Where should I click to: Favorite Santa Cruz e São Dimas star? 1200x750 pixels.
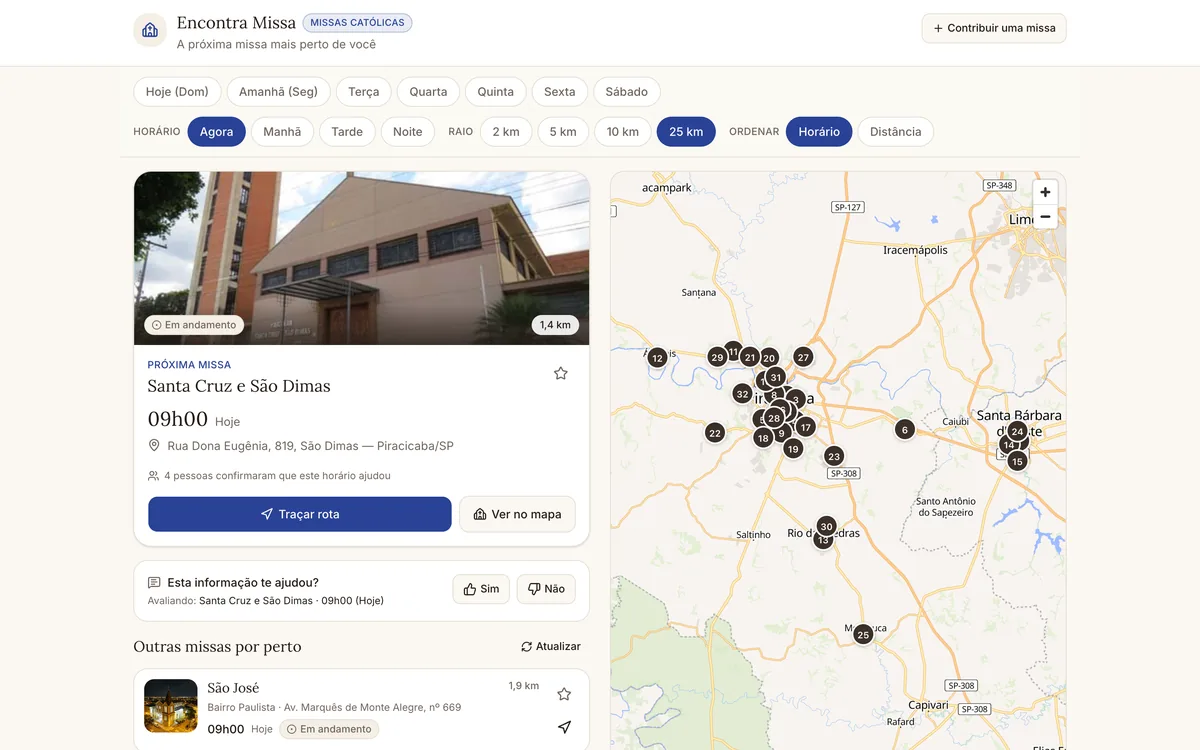coord(561,373)
